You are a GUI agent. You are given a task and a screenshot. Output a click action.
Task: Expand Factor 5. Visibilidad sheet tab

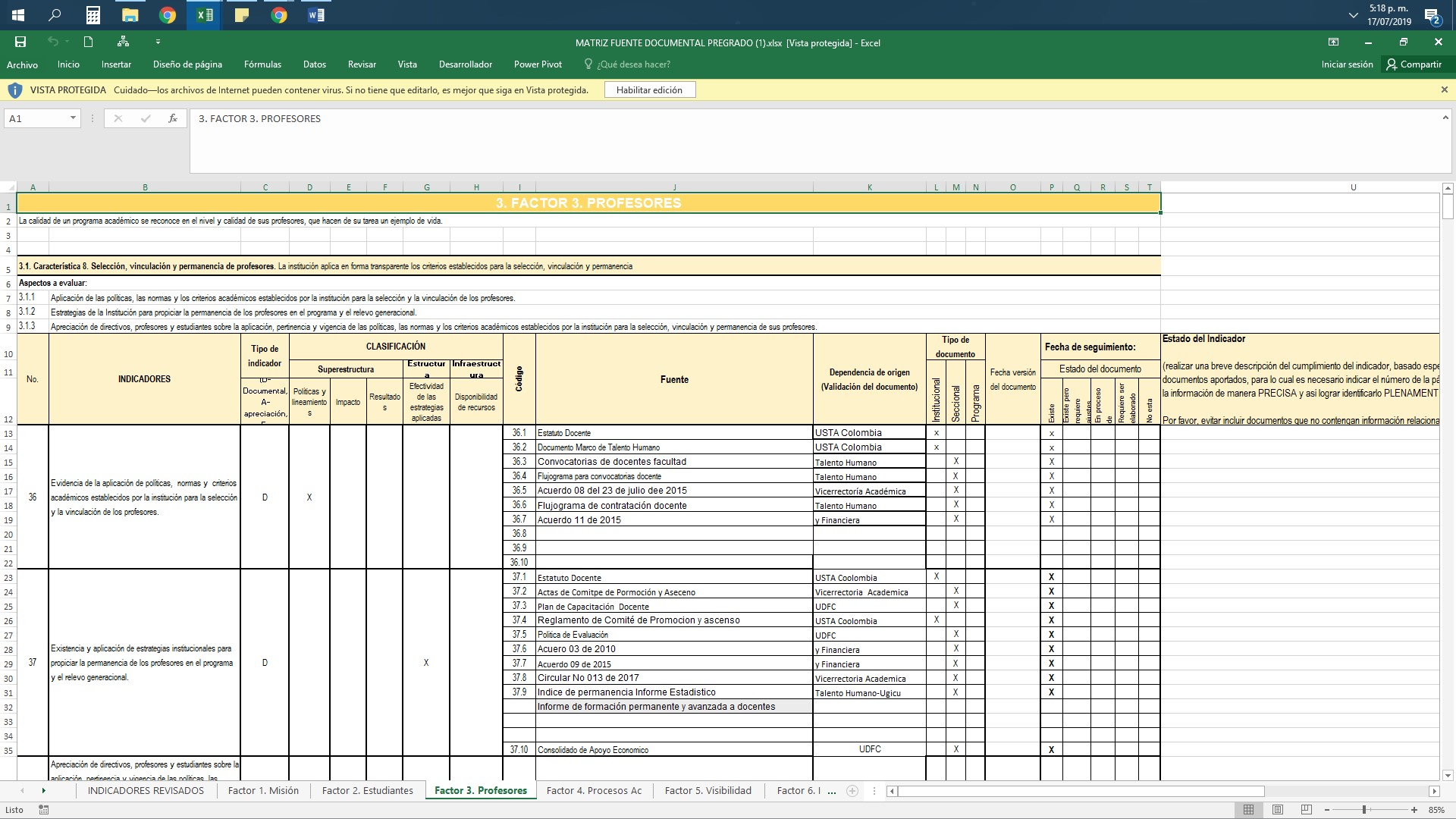[708, 790]
